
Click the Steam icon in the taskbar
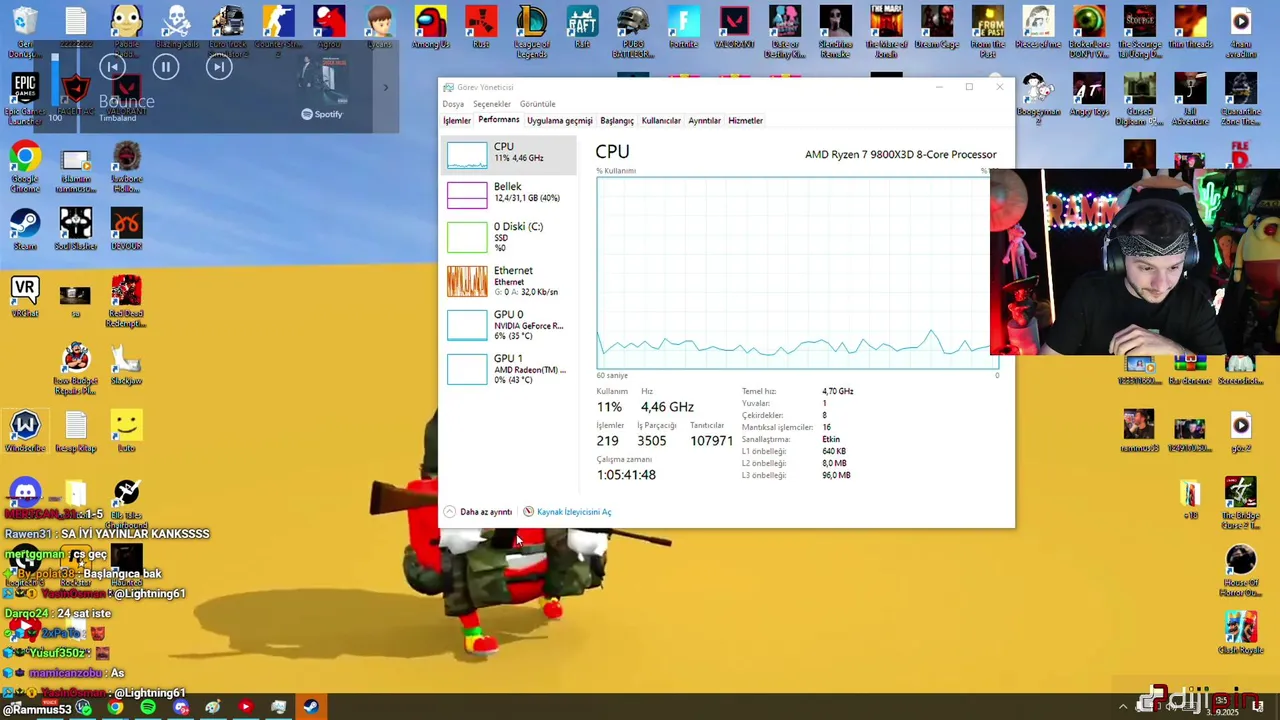coord(311,707)
